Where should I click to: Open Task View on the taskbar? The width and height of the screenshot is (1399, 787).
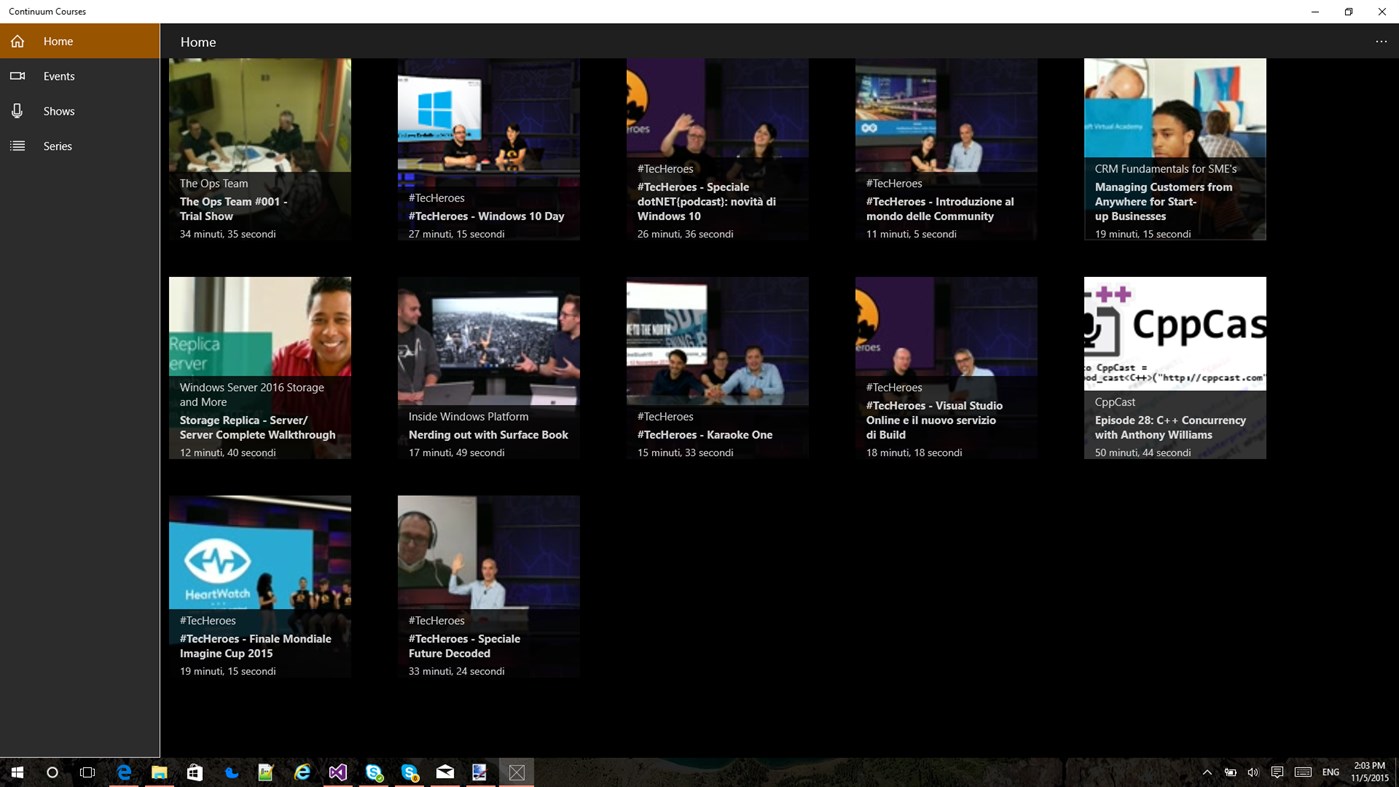point(88,772)
